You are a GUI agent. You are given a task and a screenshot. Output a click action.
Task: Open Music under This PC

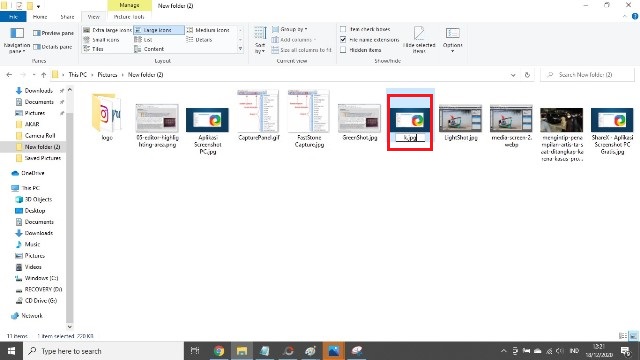tap(32, 244)
